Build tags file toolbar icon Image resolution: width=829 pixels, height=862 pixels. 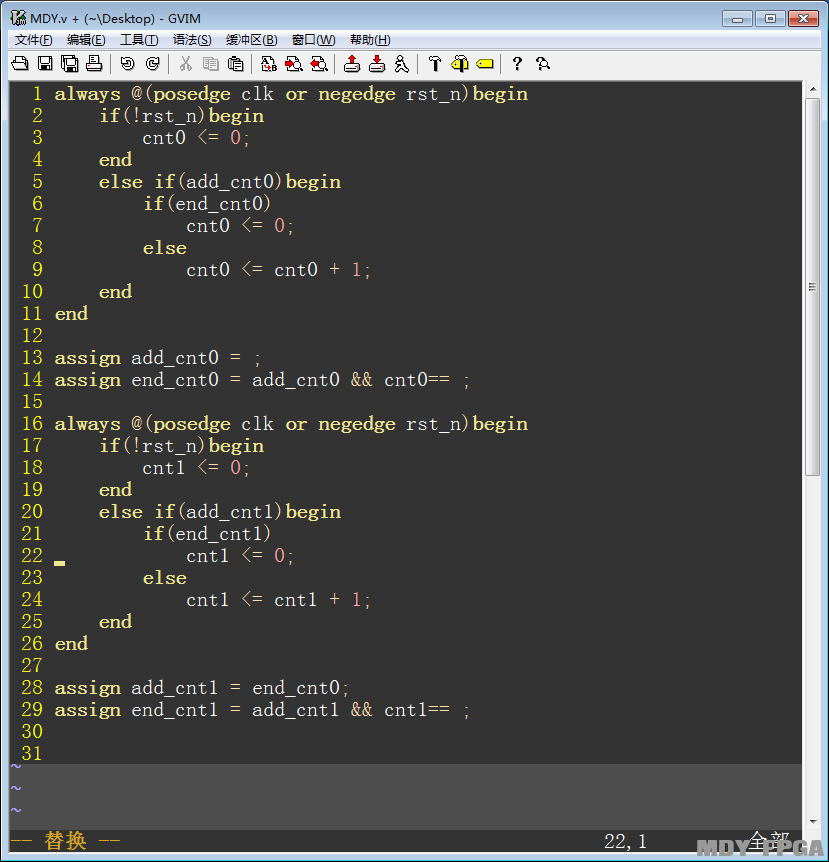(x=460, y=64)
